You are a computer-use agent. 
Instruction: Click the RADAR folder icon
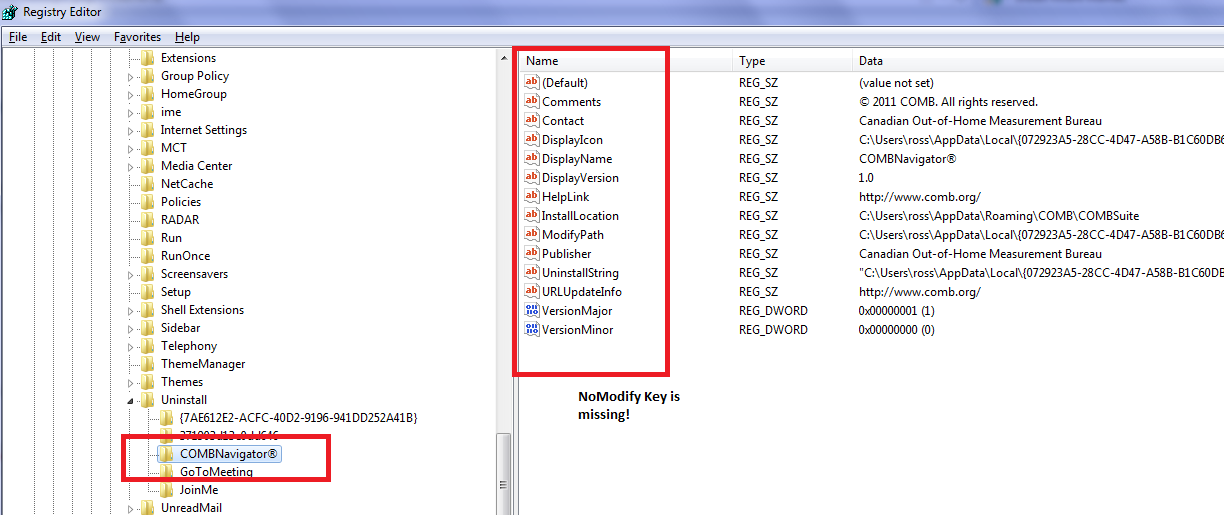(148, 220)
